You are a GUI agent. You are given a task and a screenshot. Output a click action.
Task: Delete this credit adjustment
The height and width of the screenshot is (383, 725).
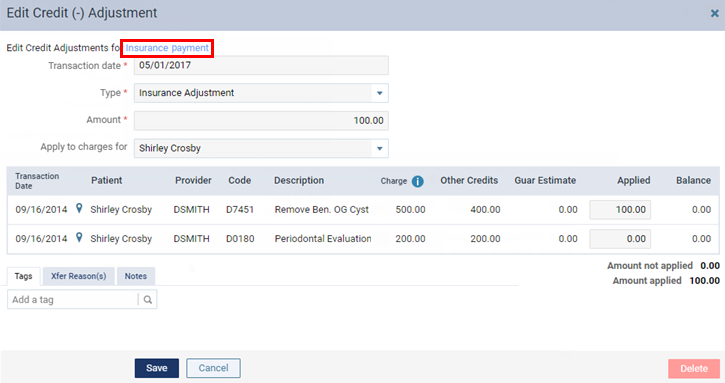(x=694, y=369)
